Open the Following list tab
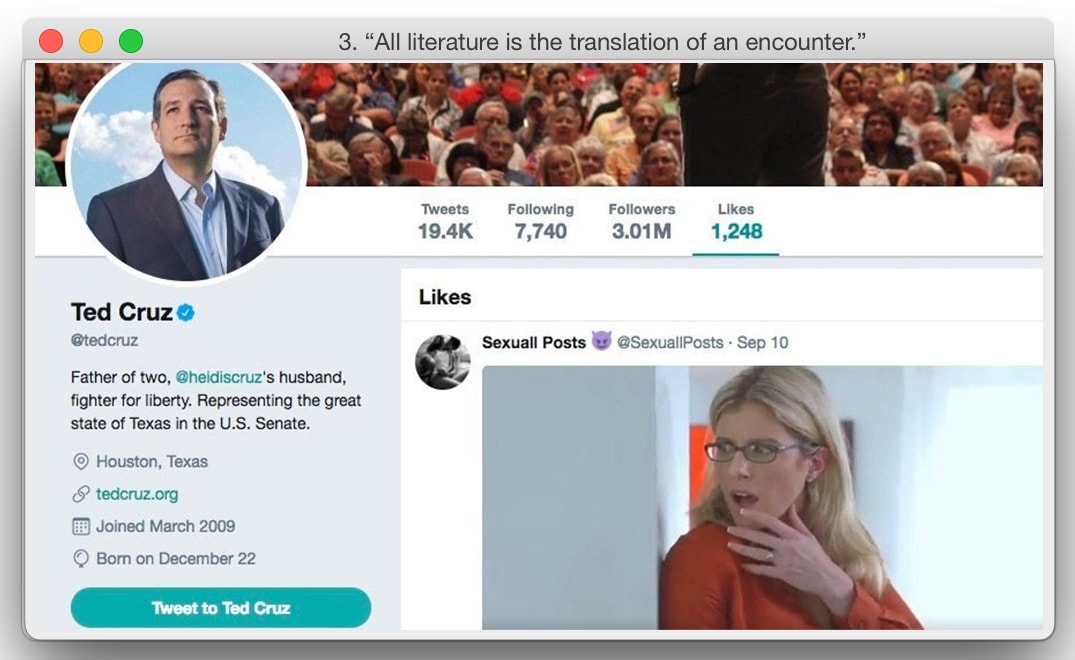 coord(540,221)
